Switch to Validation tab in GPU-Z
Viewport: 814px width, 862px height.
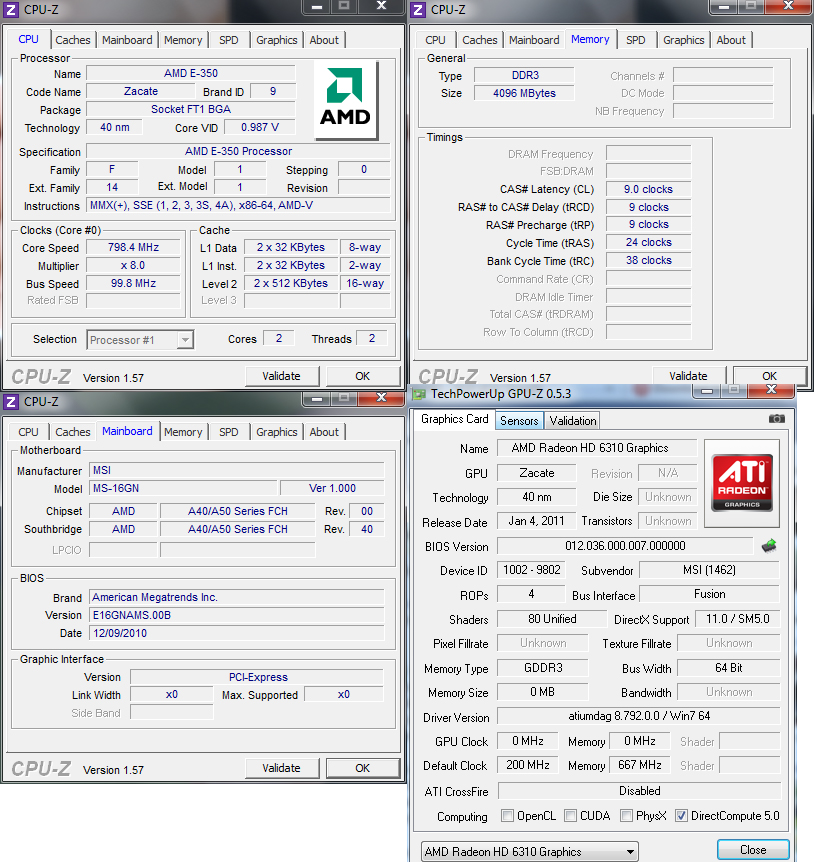pos(573,421)
